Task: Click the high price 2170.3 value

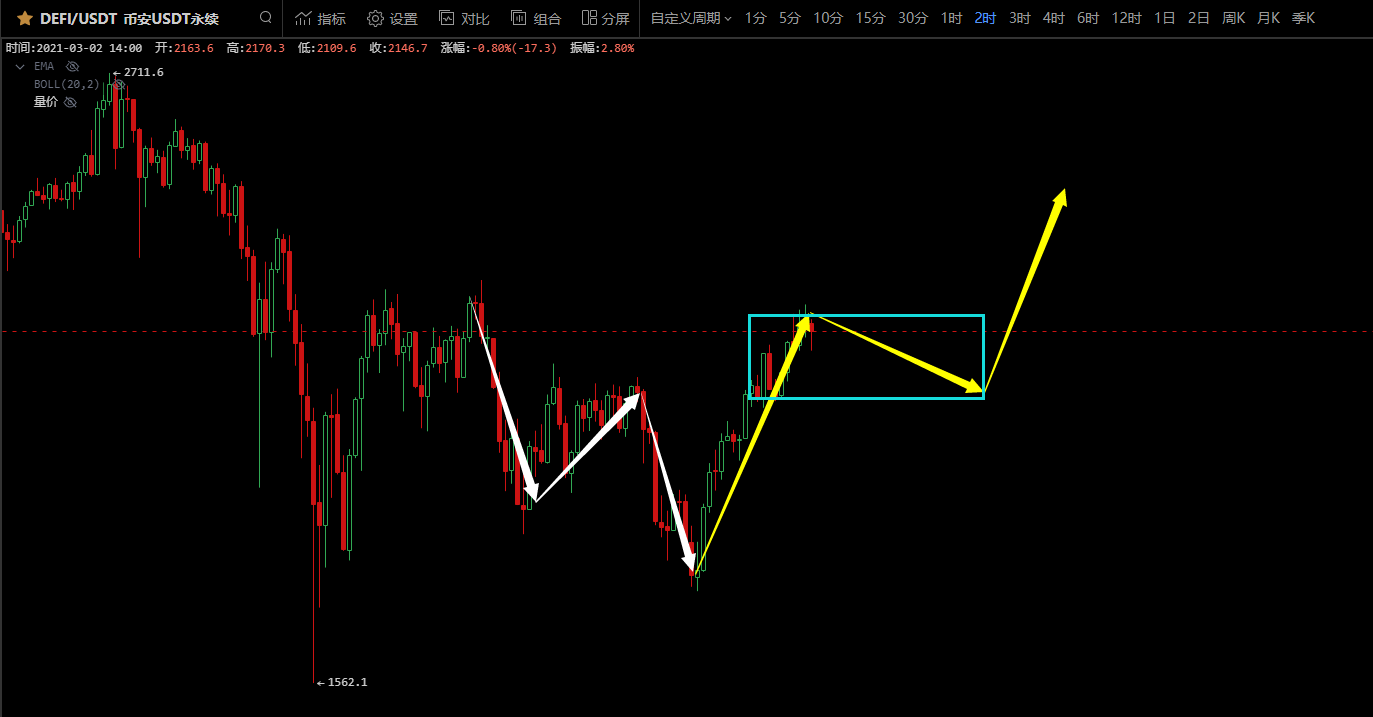Action: 264,48
